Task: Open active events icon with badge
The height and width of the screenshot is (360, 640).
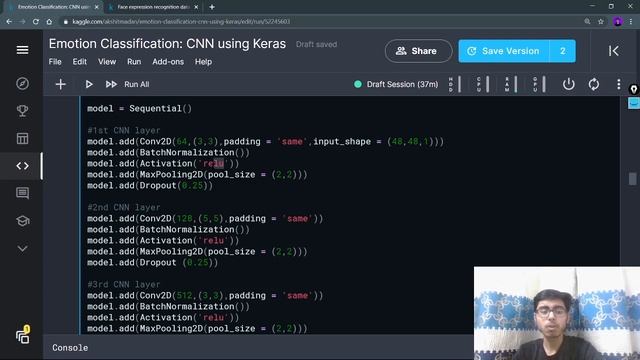Action: pyautogui.click(x=23, y=335)
